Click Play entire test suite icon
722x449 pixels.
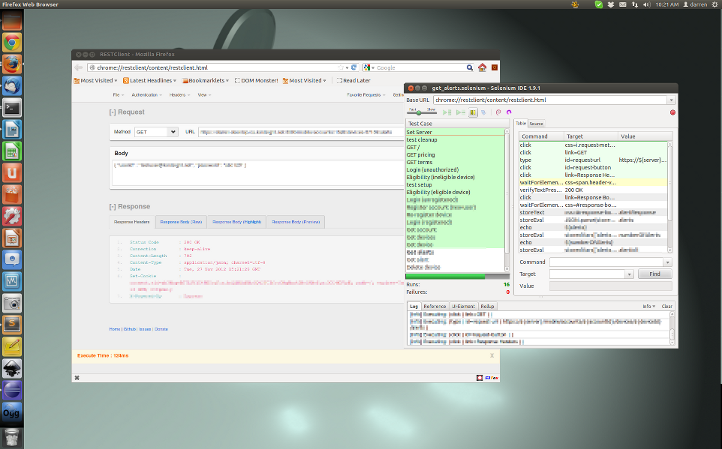coord(447,112)
